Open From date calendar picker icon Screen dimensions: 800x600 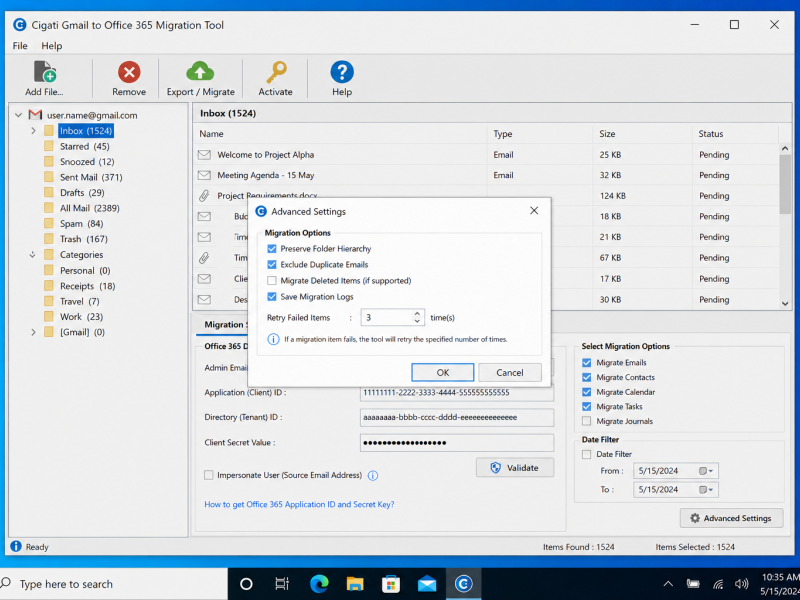[x=705, y=471]
